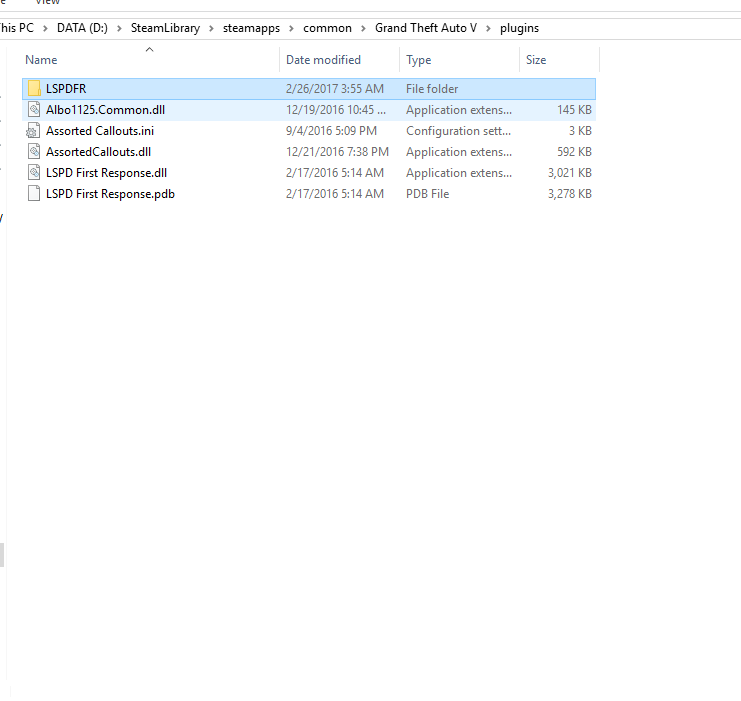
Task: Click the Assorted Callouts.ini file icon
Action: pos(33,130)
